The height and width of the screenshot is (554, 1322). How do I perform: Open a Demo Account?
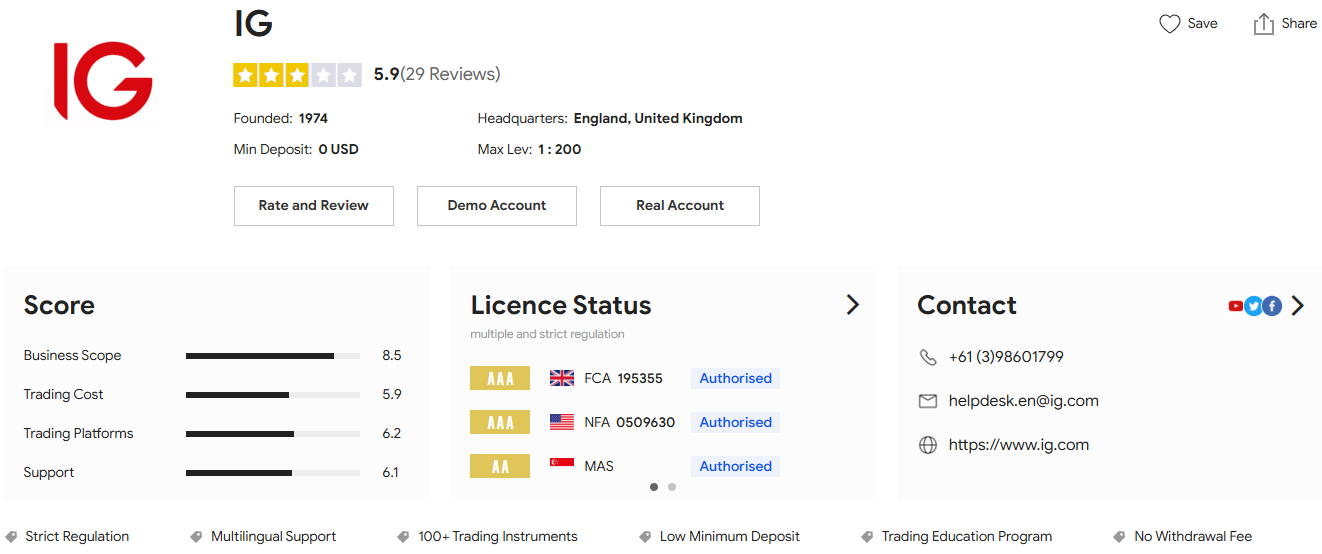496,206
